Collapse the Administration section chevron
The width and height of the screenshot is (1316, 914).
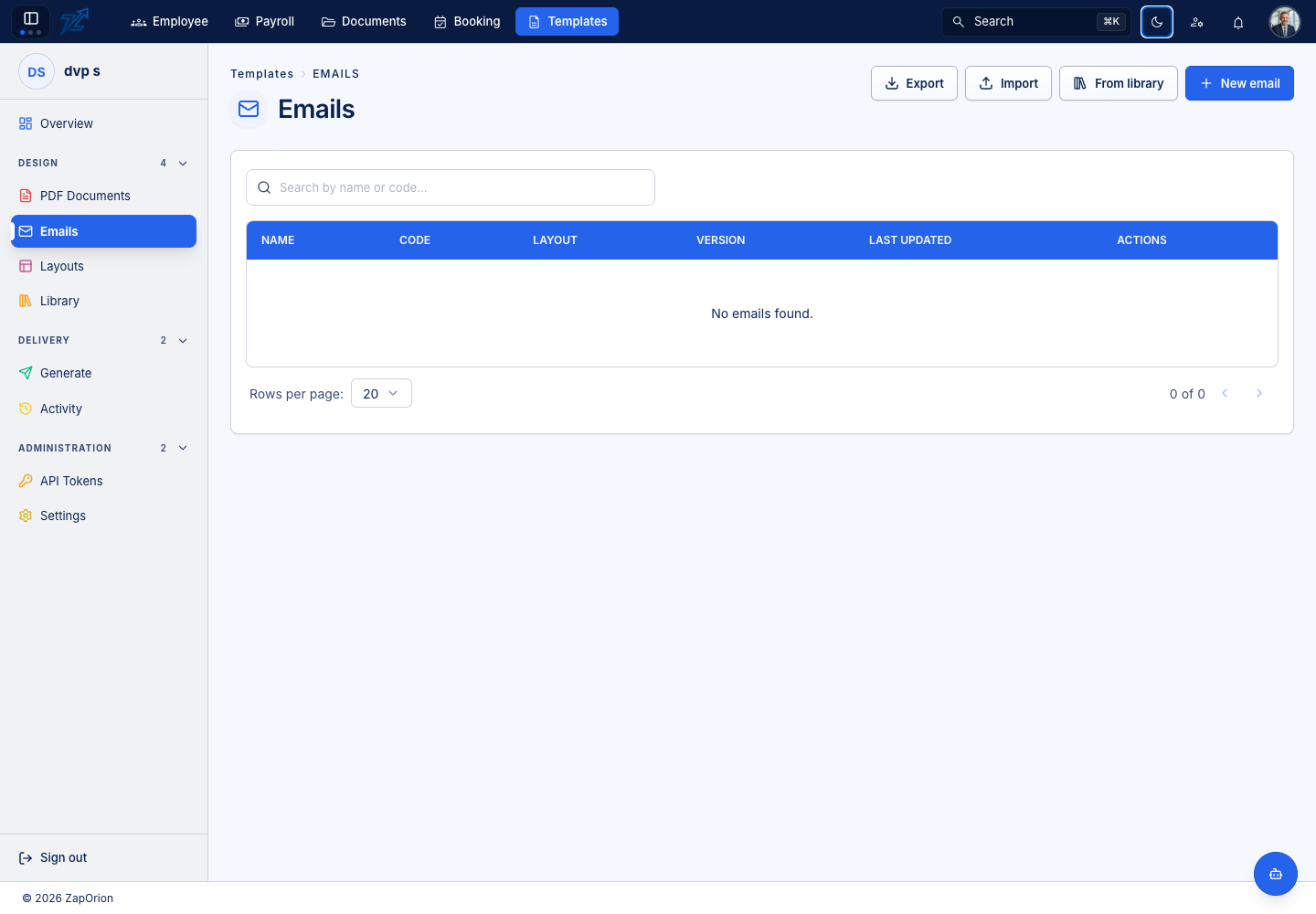pyautogui.click(x=183, y=448)
